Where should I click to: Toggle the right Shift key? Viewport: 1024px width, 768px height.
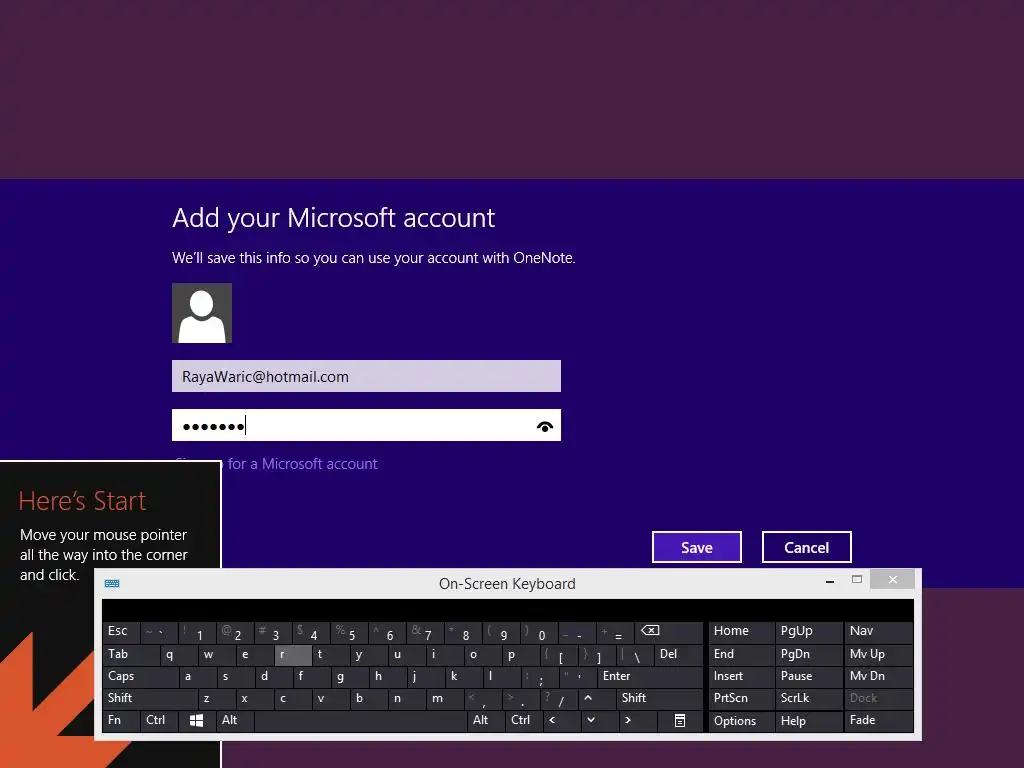(660, 699)
